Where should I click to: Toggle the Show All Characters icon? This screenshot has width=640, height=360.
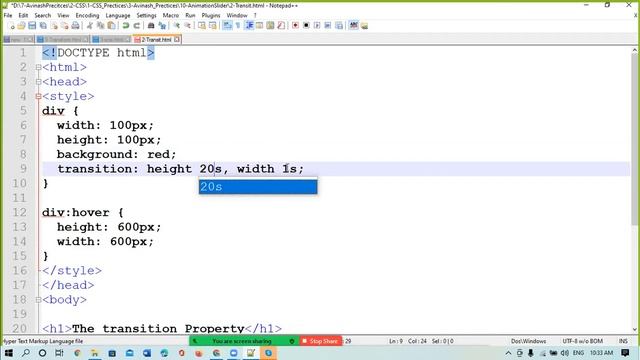238,26
